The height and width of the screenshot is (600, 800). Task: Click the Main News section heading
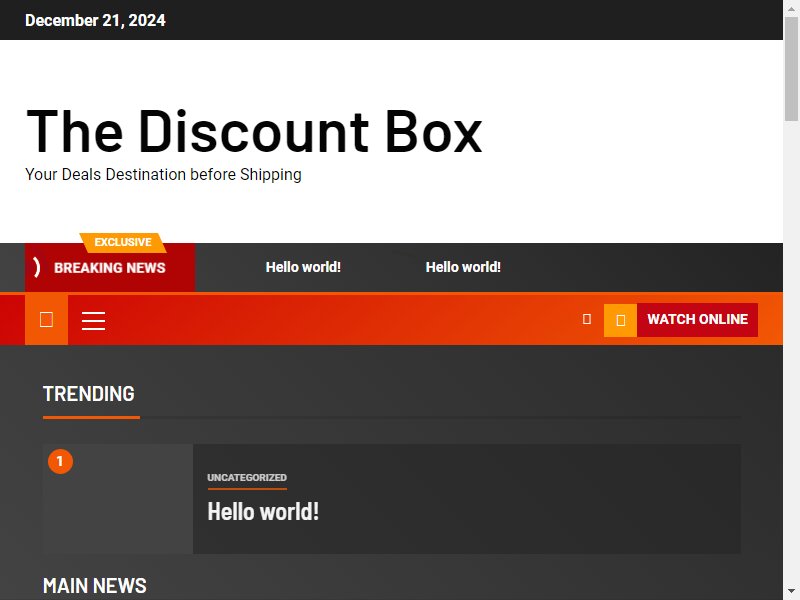95,586
